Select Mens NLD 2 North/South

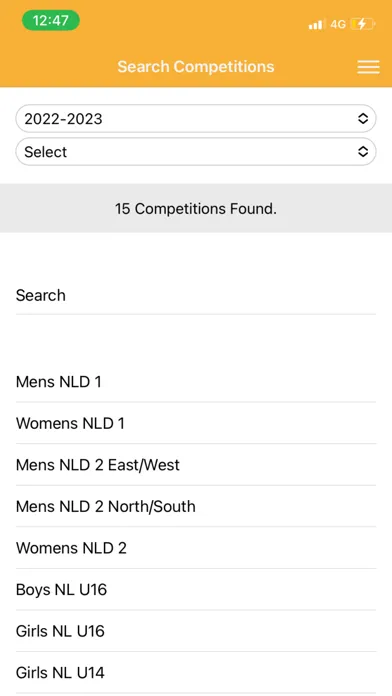pyautogui.click(x=196, y=506)
